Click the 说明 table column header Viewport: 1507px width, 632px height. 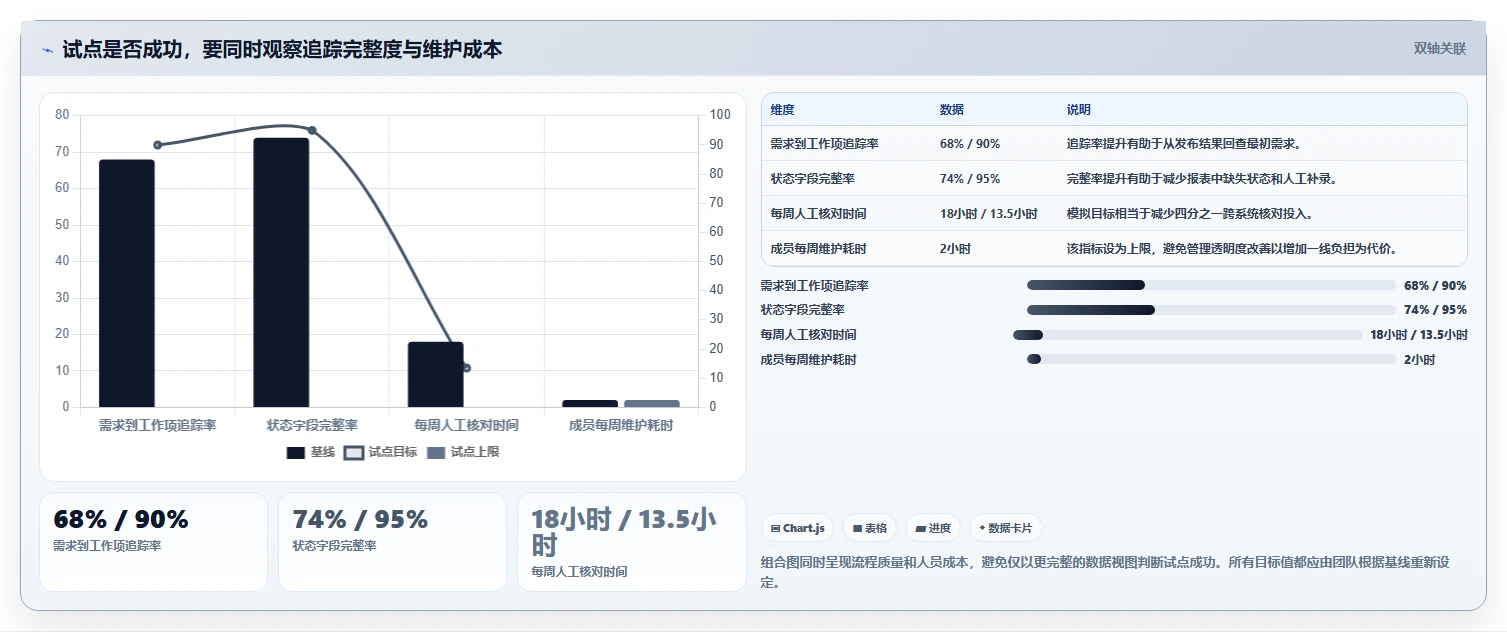point(1079,110)
